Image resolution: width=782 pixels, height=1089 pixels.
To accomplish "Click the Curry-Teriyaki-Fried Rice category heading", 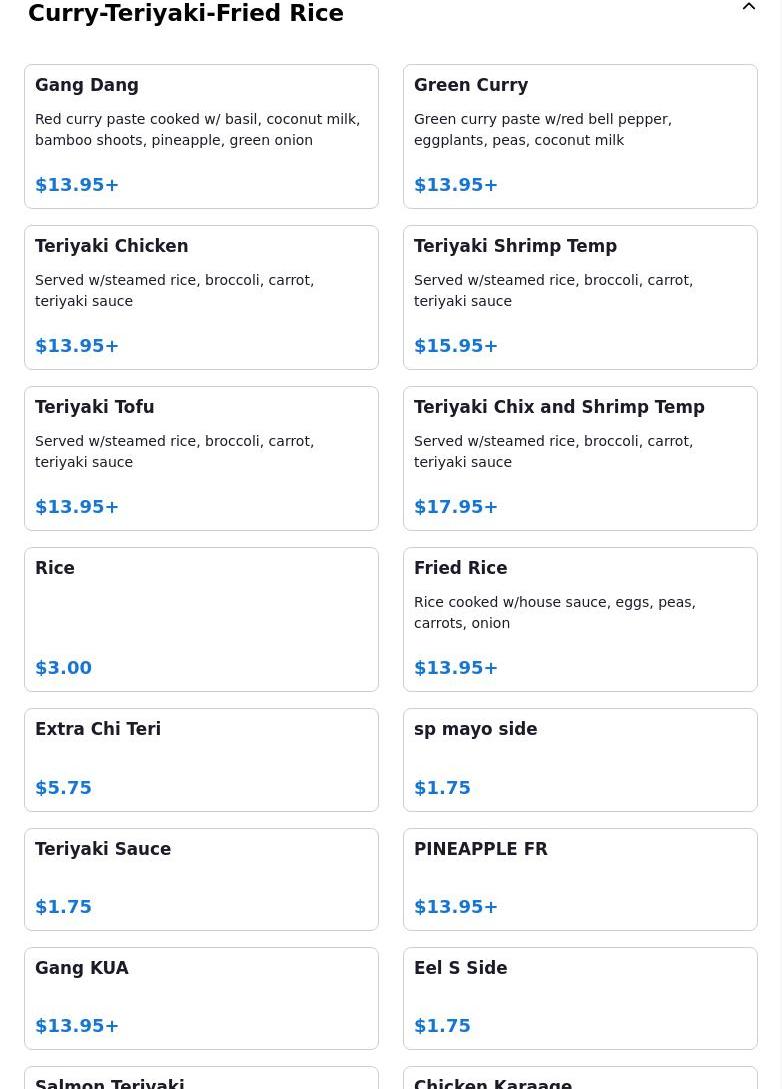I will coord(186,14).
